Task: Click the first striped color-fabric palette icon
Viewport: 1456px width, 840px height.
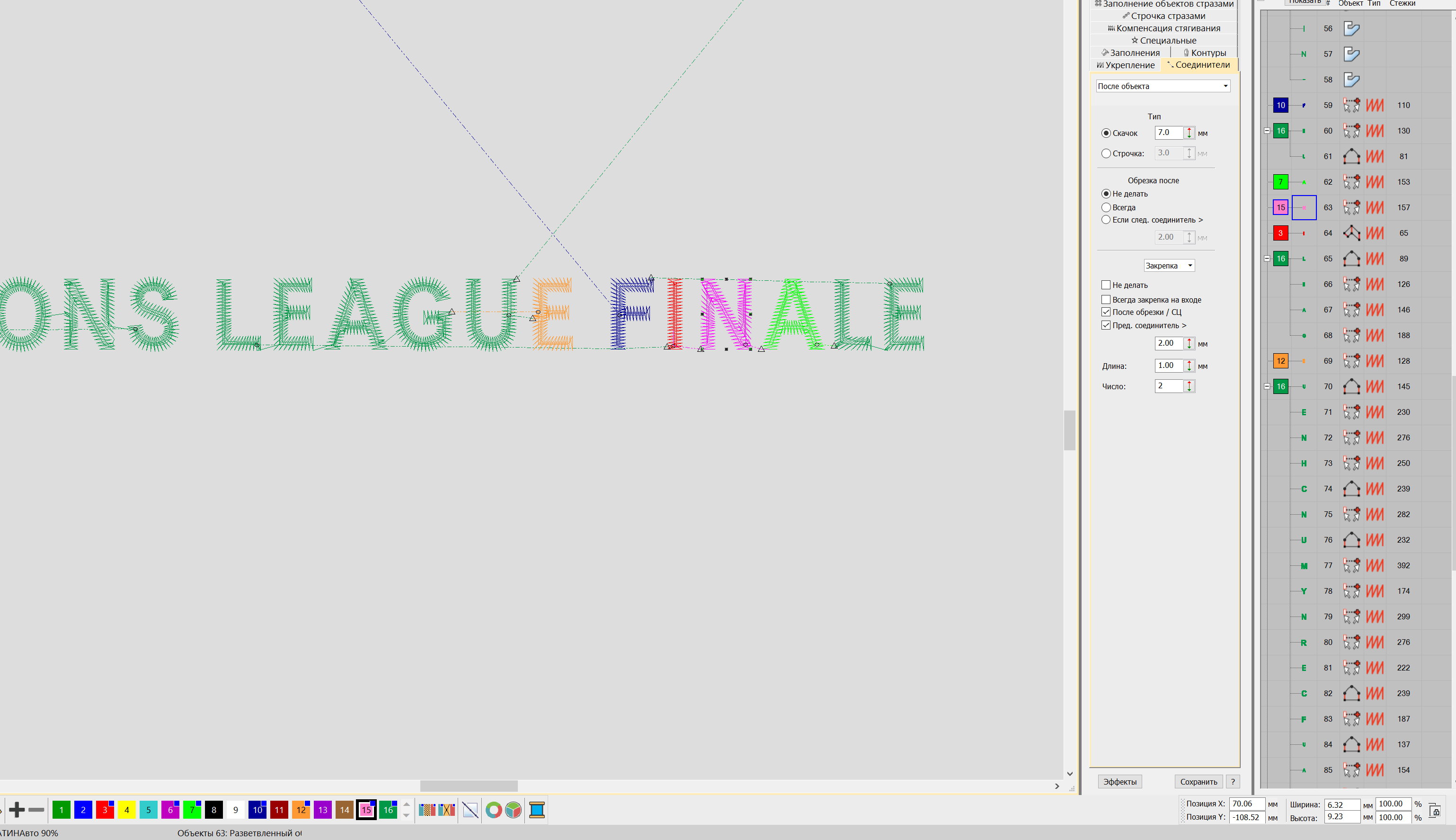Action: 426,810
